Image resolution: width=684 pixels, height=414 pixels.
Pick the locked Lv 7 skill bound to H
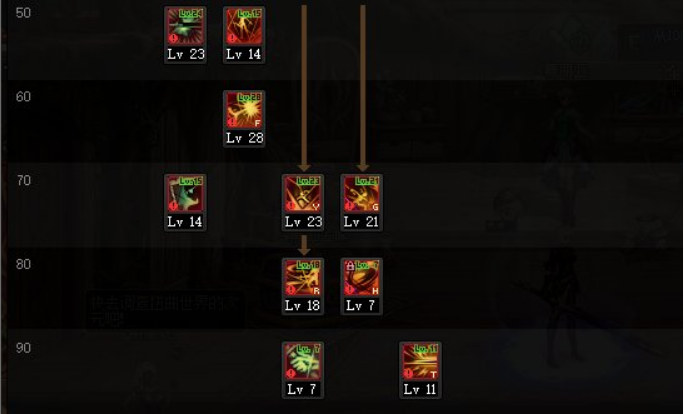click(x=362, y=286)
